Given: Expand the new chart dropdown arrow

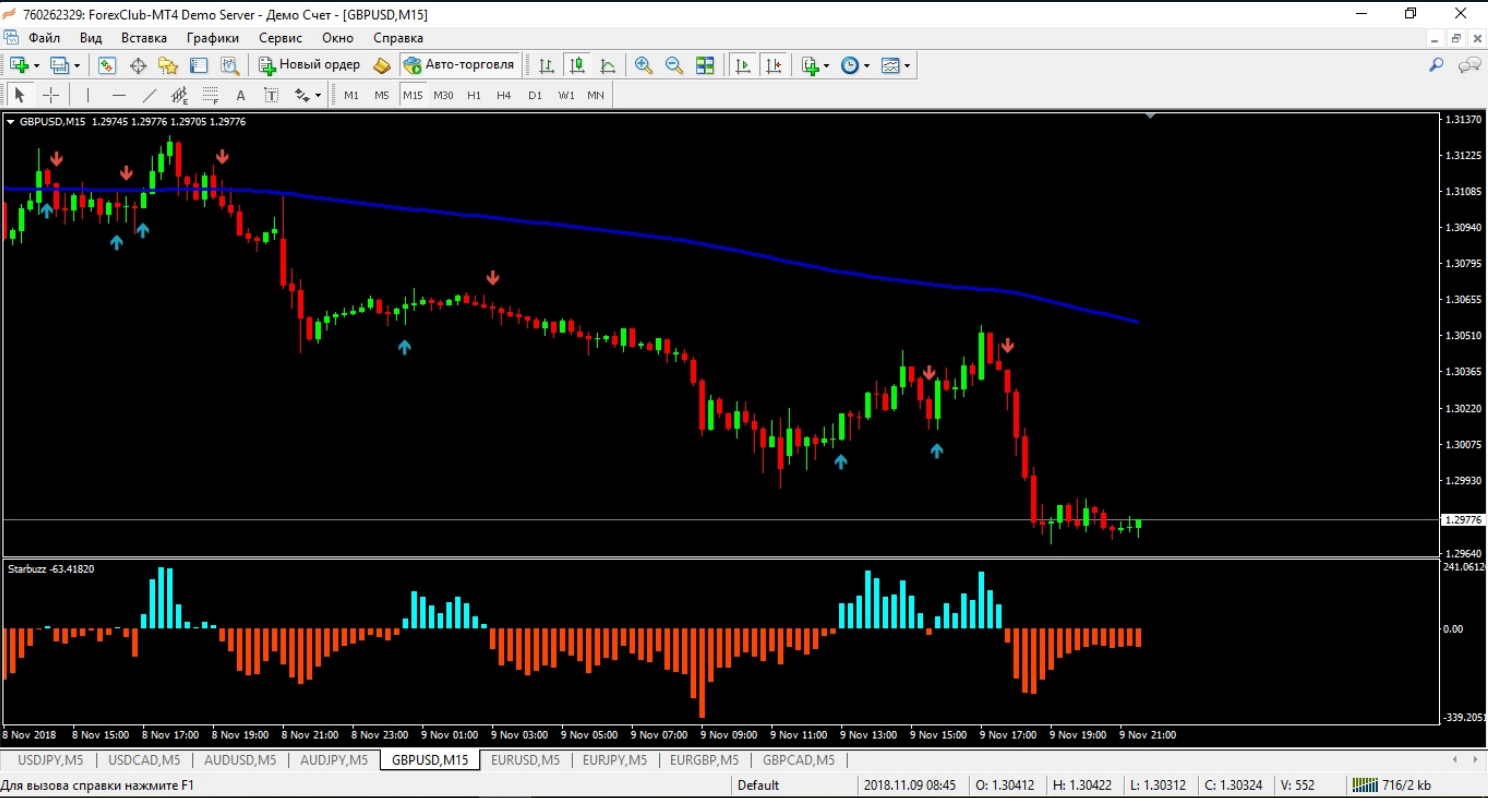Looking at the screenshot, I should click(x=37, y=66).
